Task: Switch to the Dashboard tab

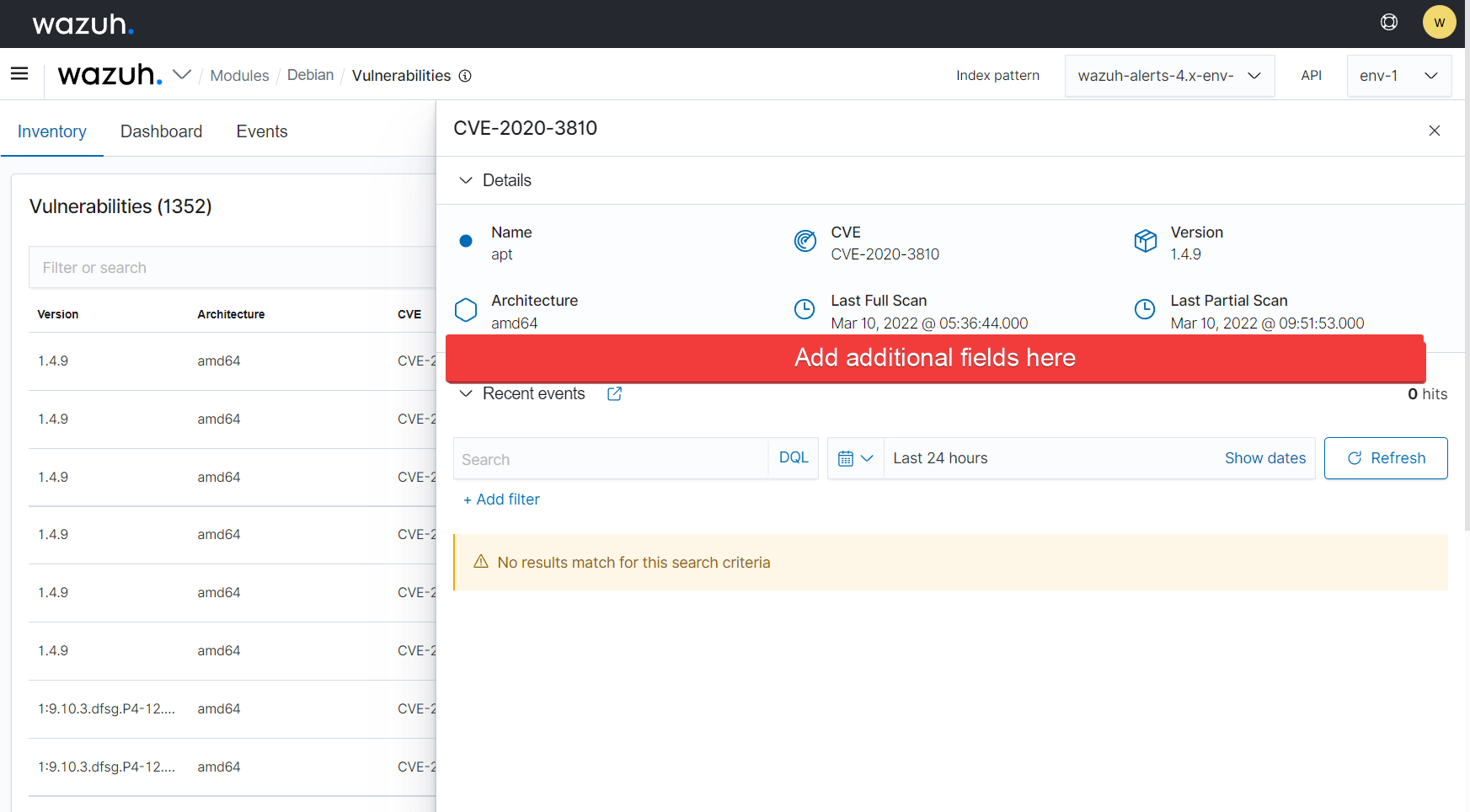Action: point(161,131)
